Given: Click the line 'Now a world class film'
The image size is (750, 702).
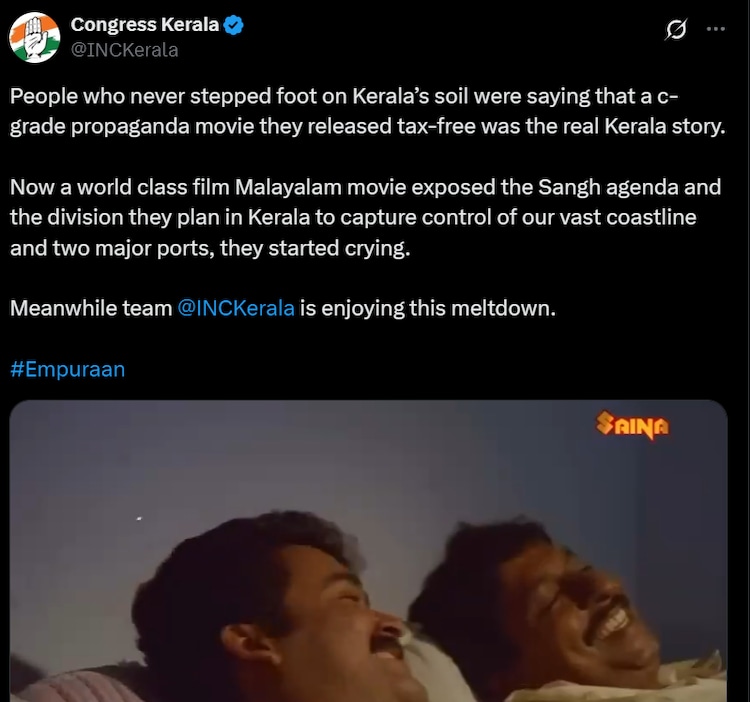Looking at the screenshot, I should (x=365, y=187).
